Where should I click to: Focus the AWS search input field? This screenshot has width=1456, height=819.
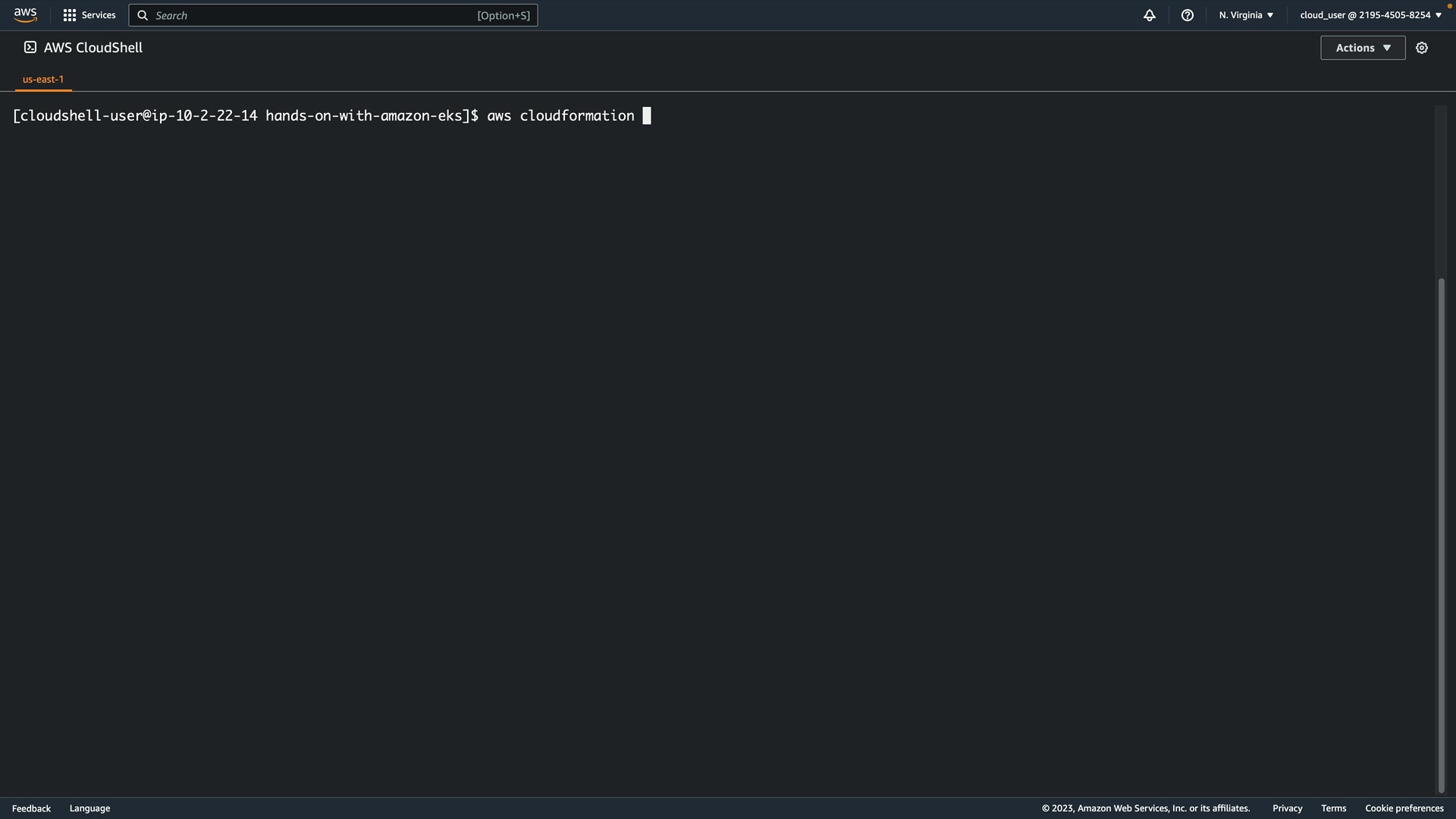coord(318,15)
